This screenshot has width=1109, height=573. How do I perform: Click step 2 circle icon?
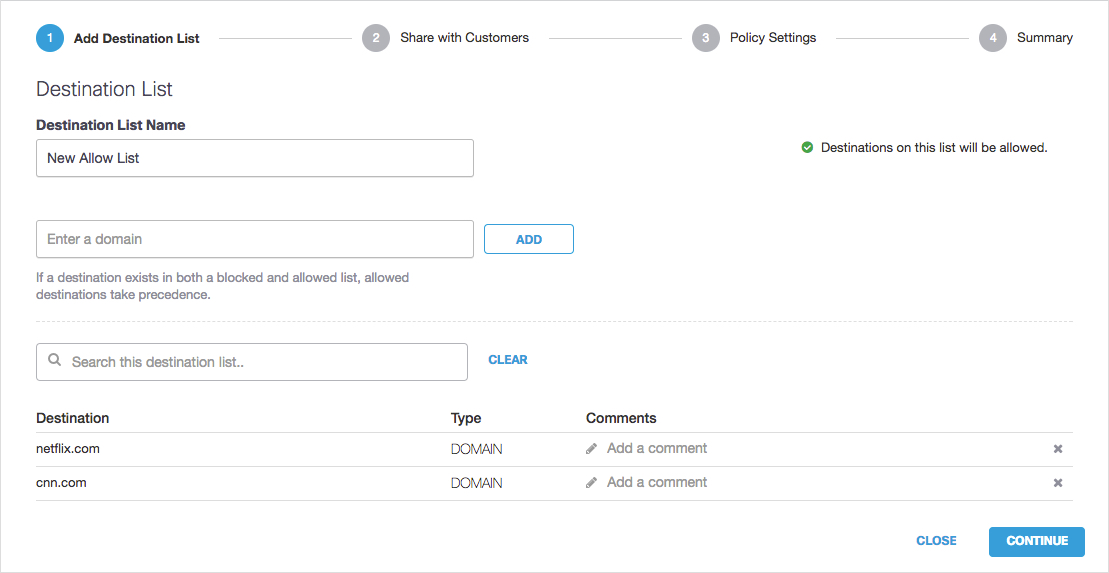tap(376, 38)
